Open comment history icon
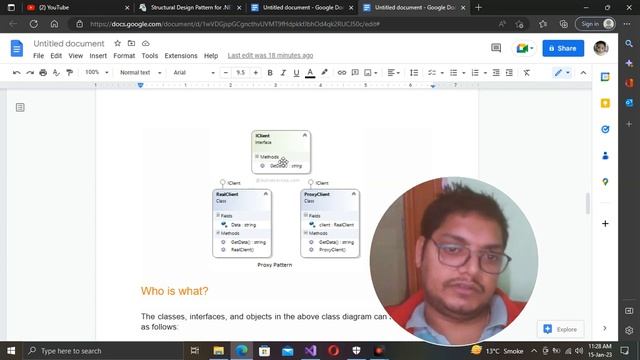 point(496,48)
